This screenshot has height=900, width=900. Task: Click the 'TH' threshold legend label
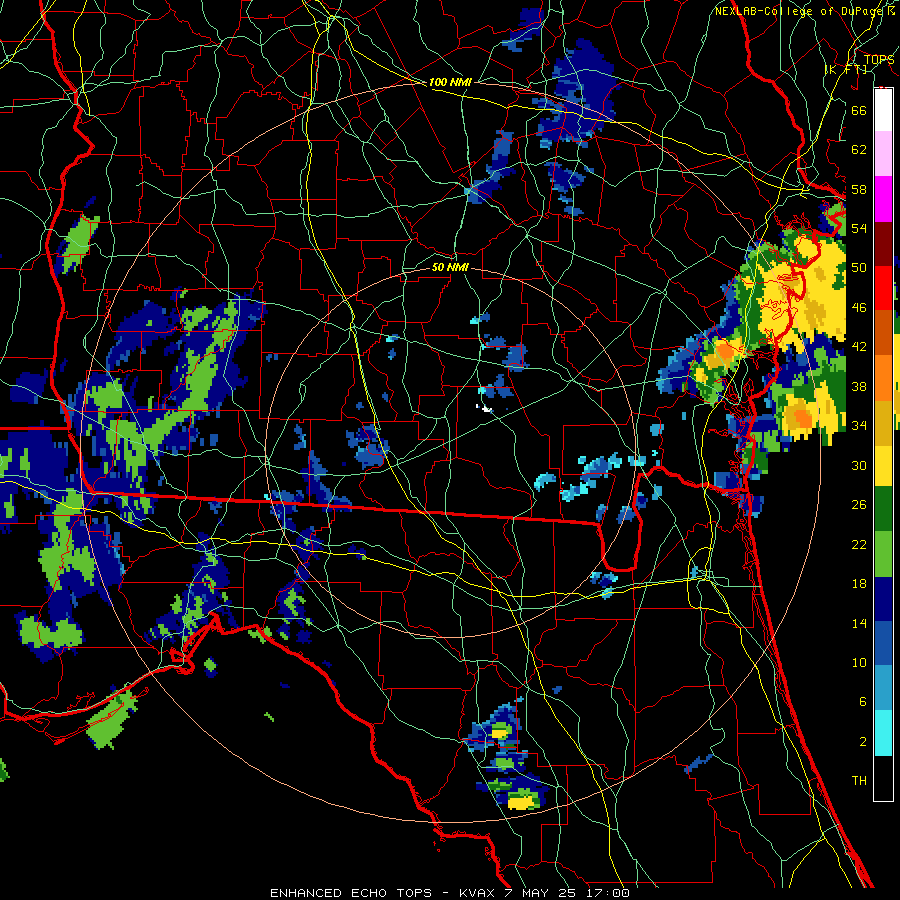click(859, 781)
